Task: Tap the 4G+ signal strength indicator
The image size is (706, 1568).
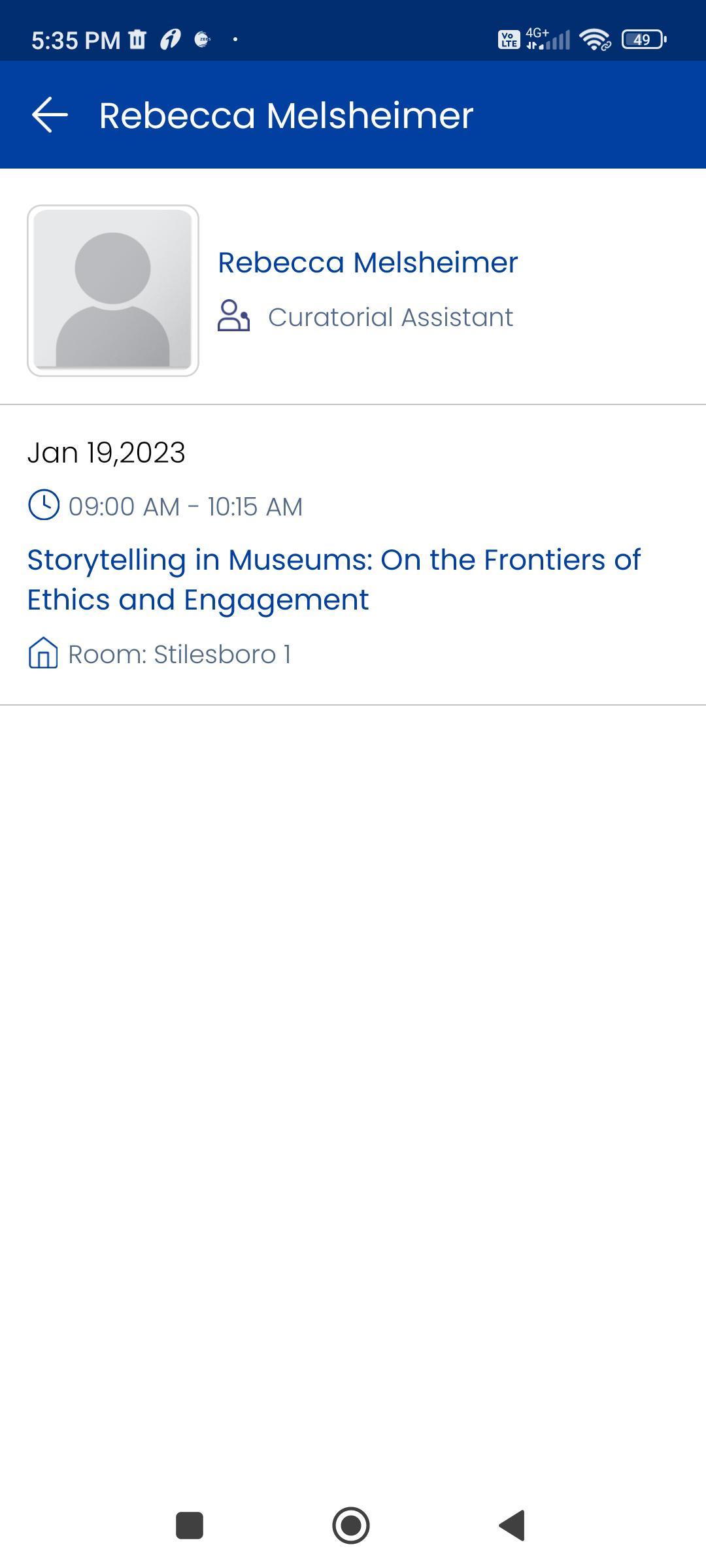Action: pos(548,39)
